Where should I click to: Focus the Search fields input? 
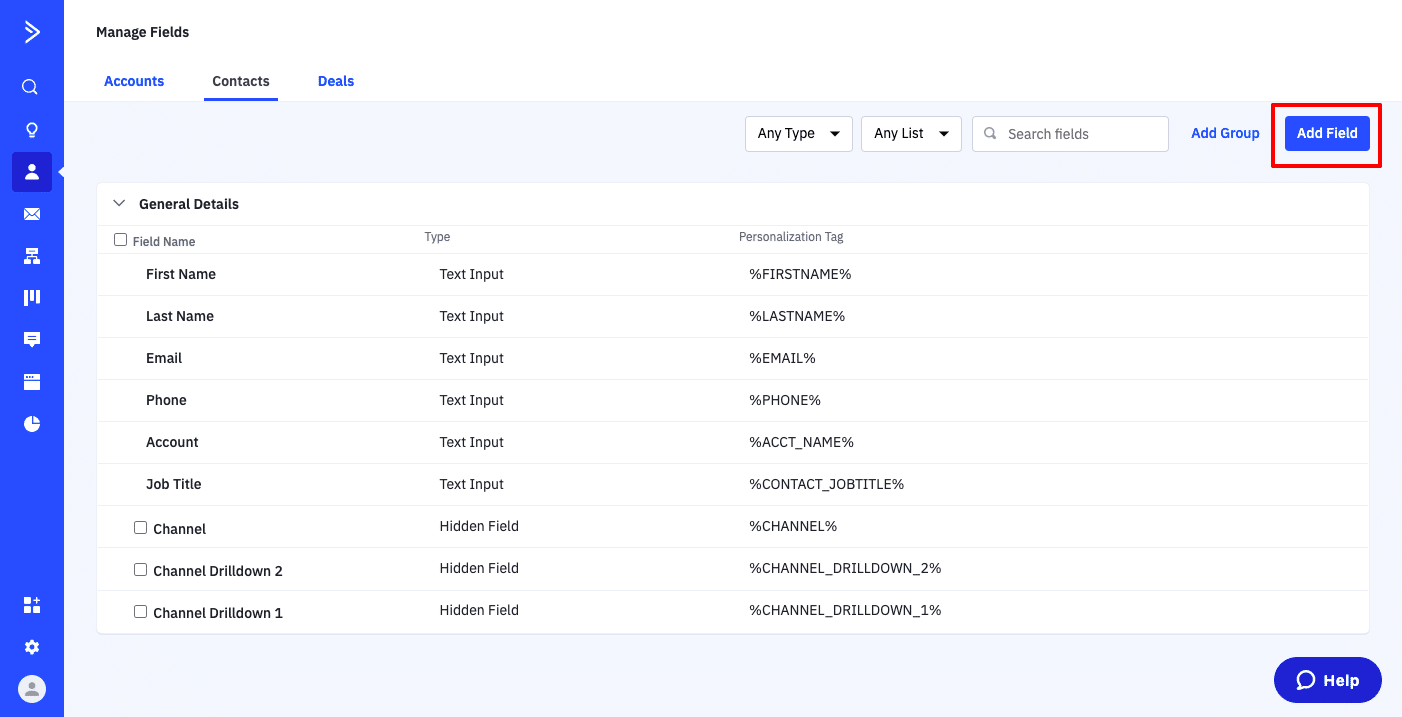click(1070, 134)
